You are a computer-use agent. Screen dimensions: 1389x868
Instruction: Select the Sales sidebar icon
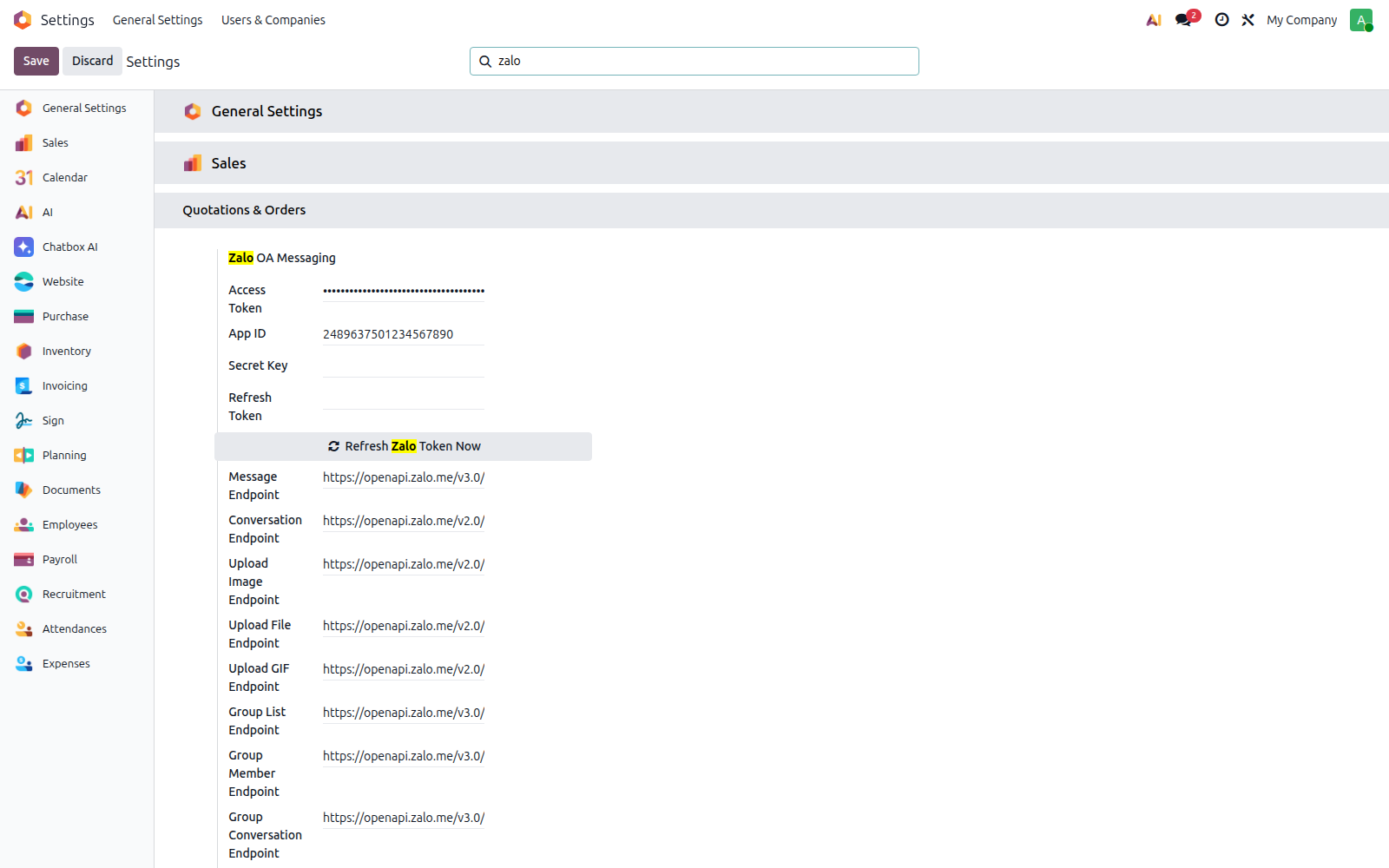(x=24, y=142)
